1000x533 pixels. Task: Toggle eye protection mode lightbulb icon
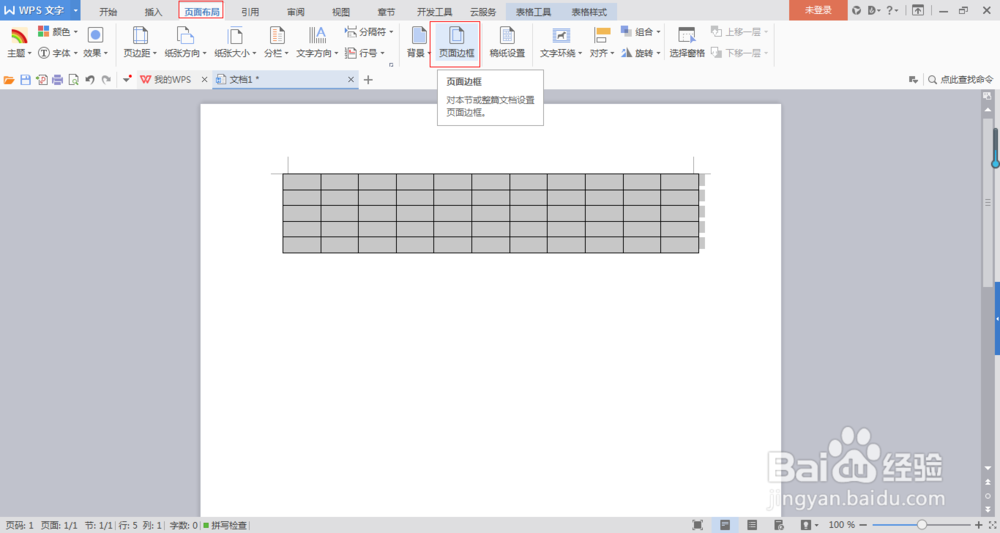[x=805, y=525]
